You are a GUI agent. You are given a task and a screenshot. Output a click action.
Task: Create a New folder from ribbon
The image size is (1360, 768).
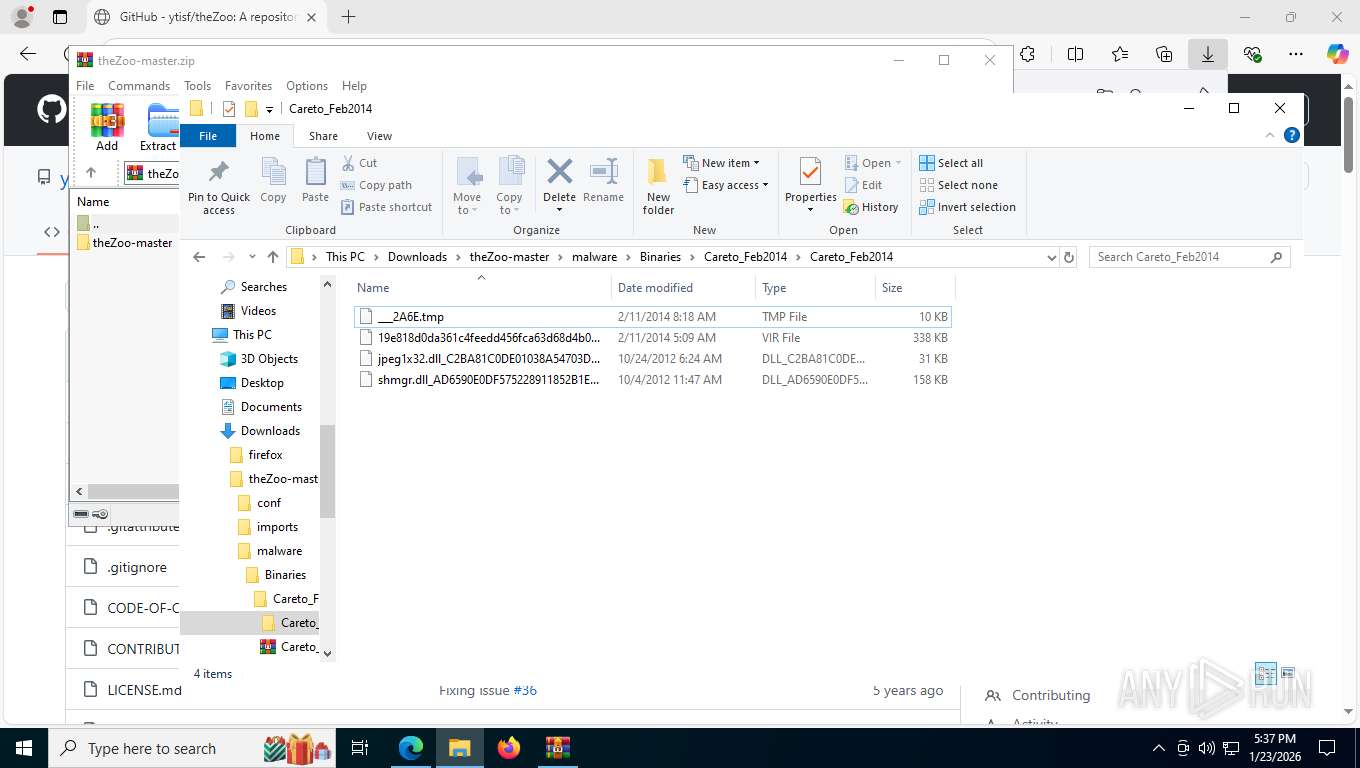click(658, 186)
